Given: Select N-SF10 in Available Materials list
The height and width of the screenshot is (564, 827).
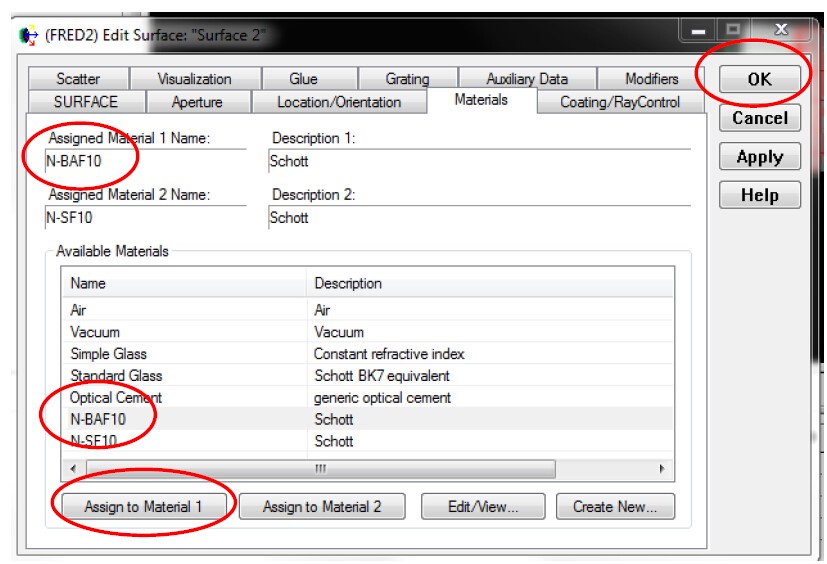Looking at the screenshot, I should click(368, 441).
